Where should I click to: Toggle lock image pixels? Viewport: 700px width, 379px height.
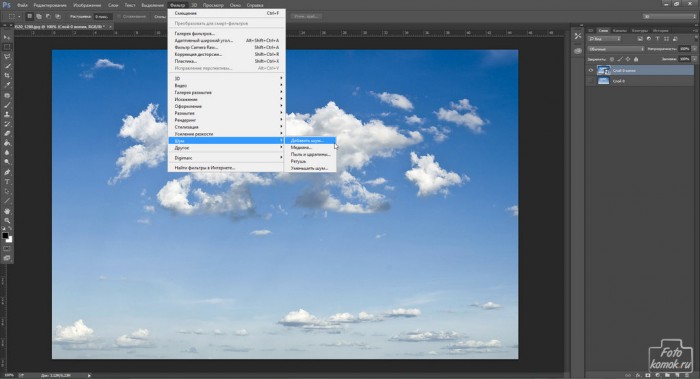click(620, 59)
